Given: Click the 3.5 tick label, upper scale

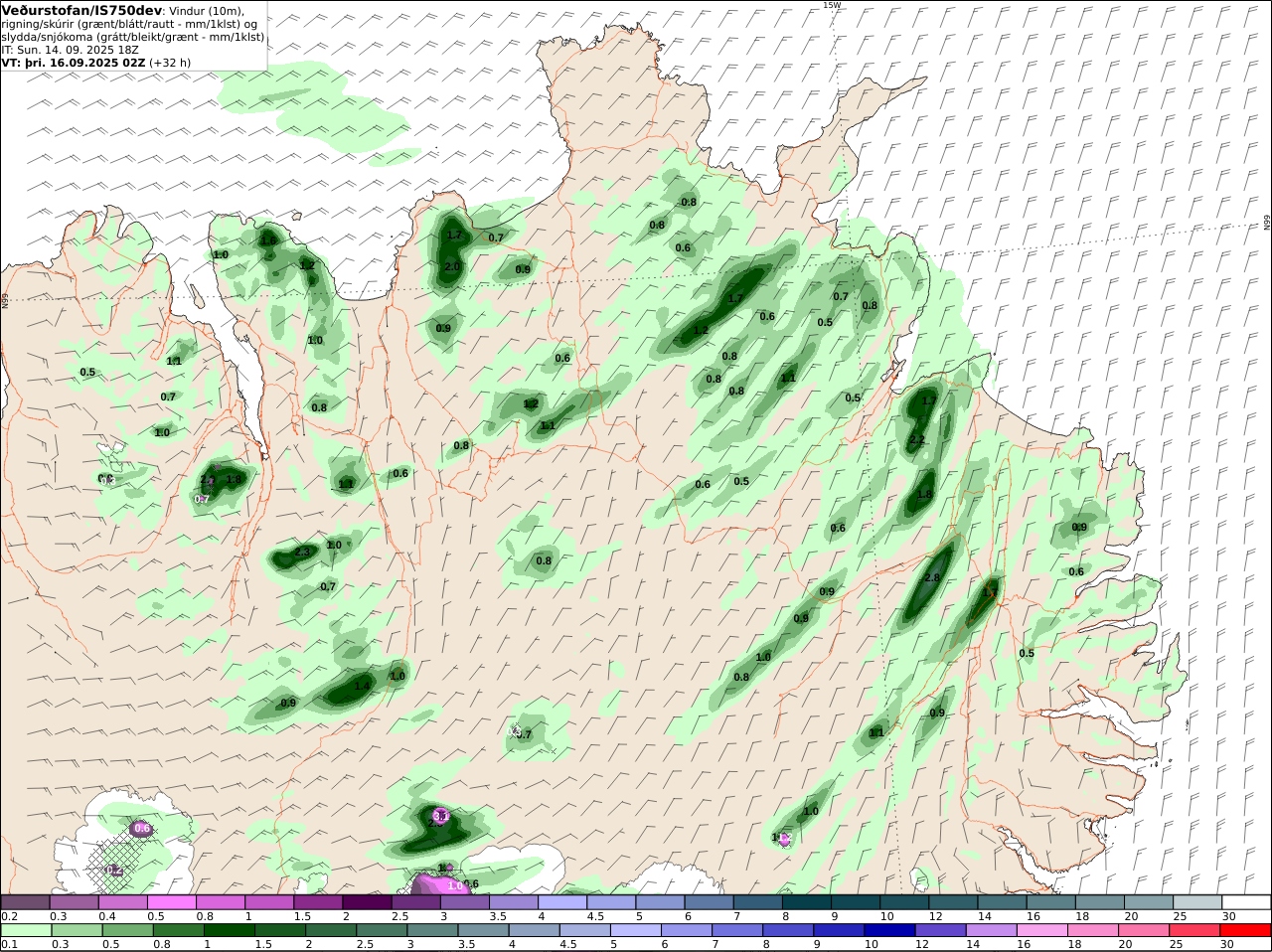Looking at the screenshot, I should coord(498,916).
